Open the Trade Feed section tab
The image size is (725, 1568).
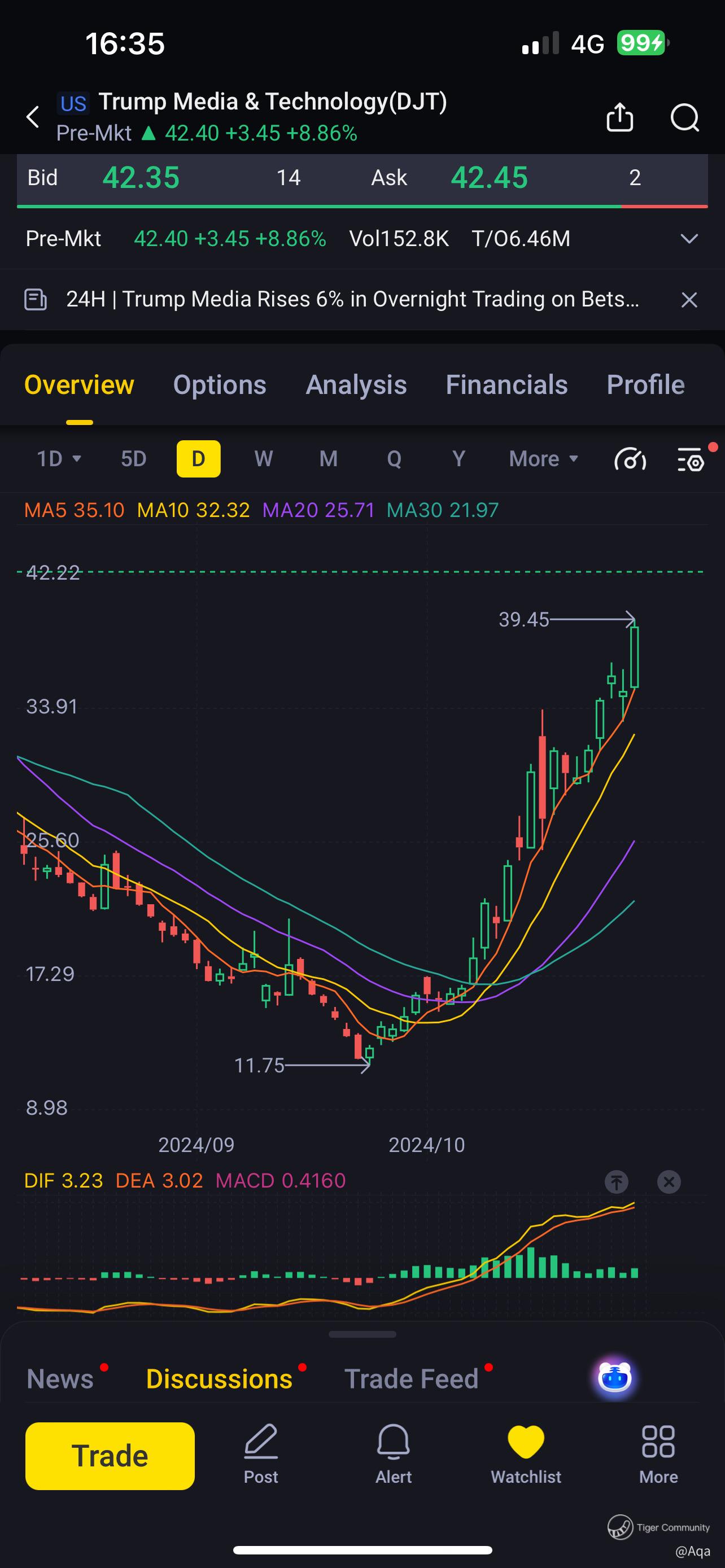[x=412, y=1379]
